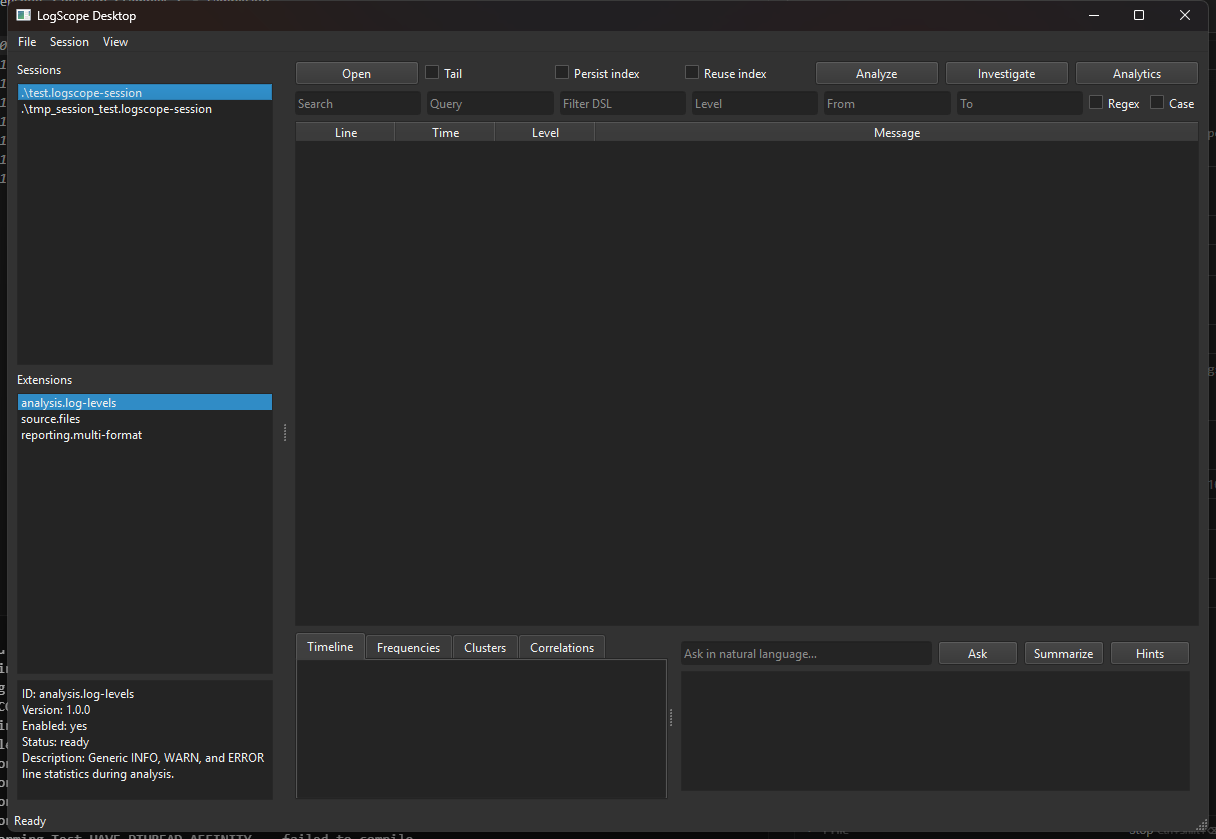Enable the Persist index checkbox

pyautogui.click(x=562, y=73)
